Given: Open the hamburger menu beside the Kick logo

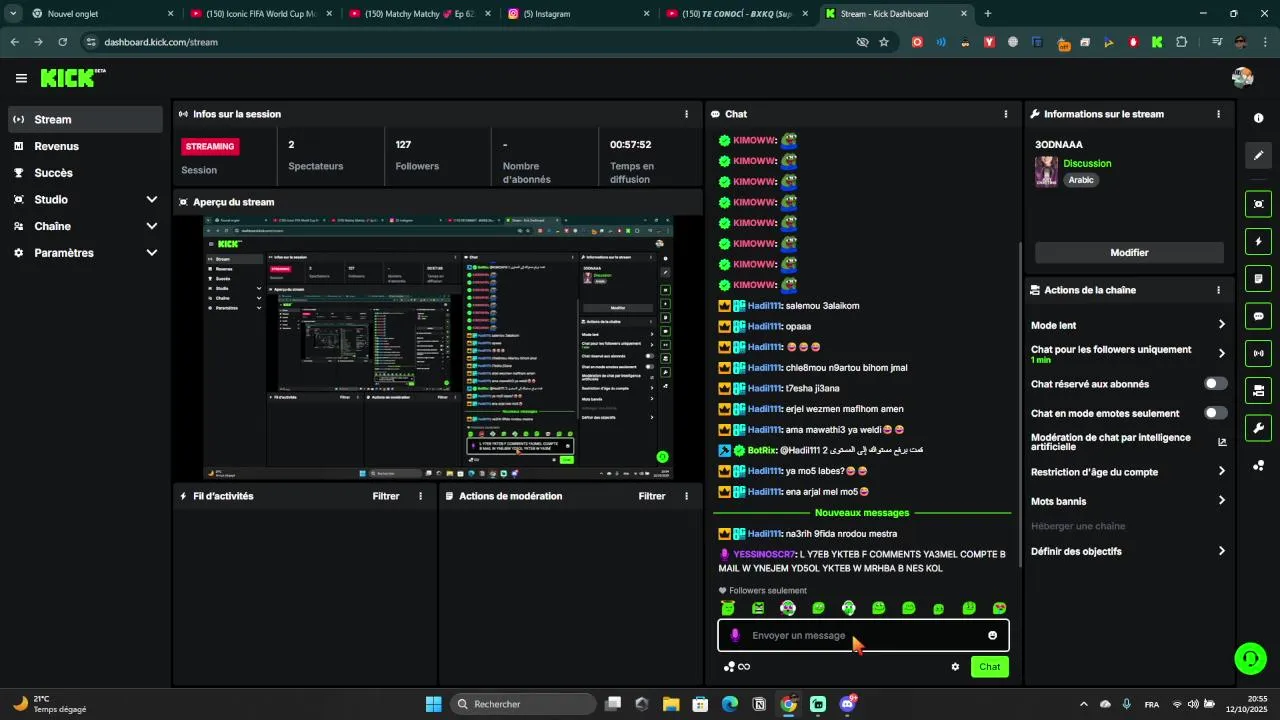Looking at the screenshot, I should coord(21,78).
